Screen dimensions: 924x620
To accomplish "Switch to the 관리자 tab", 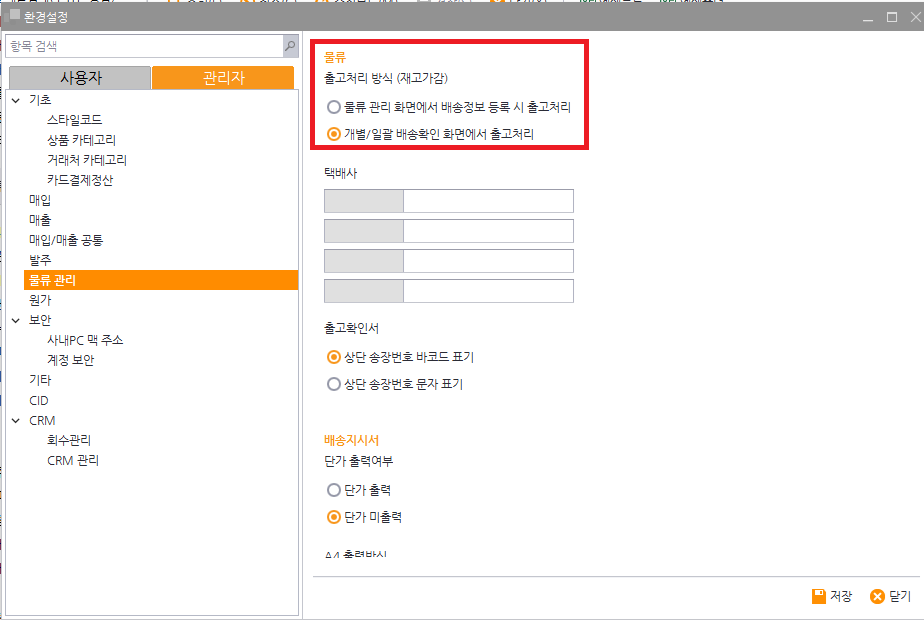I will click(x=223, y=78).
